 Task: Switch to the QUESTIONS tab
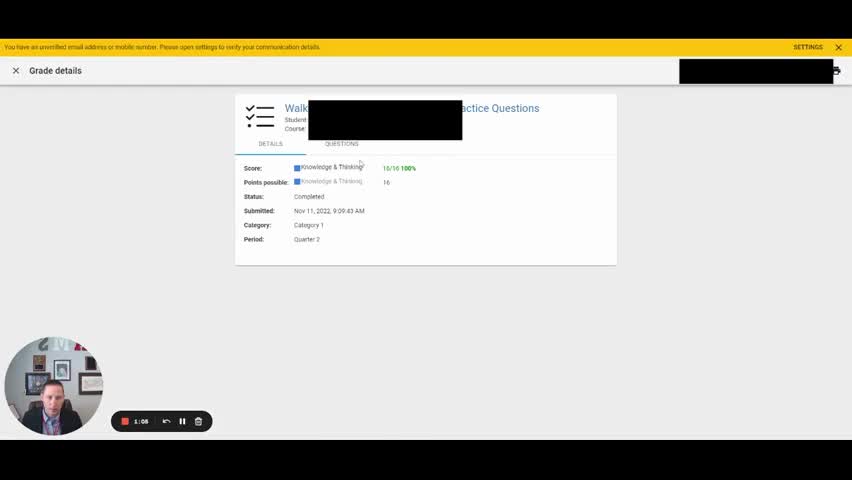point(341,144)
